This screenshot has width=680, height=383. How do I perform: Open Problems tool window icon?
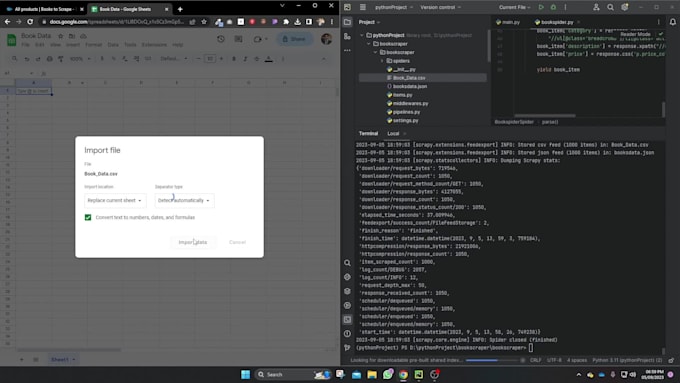[x=347, y=334]
